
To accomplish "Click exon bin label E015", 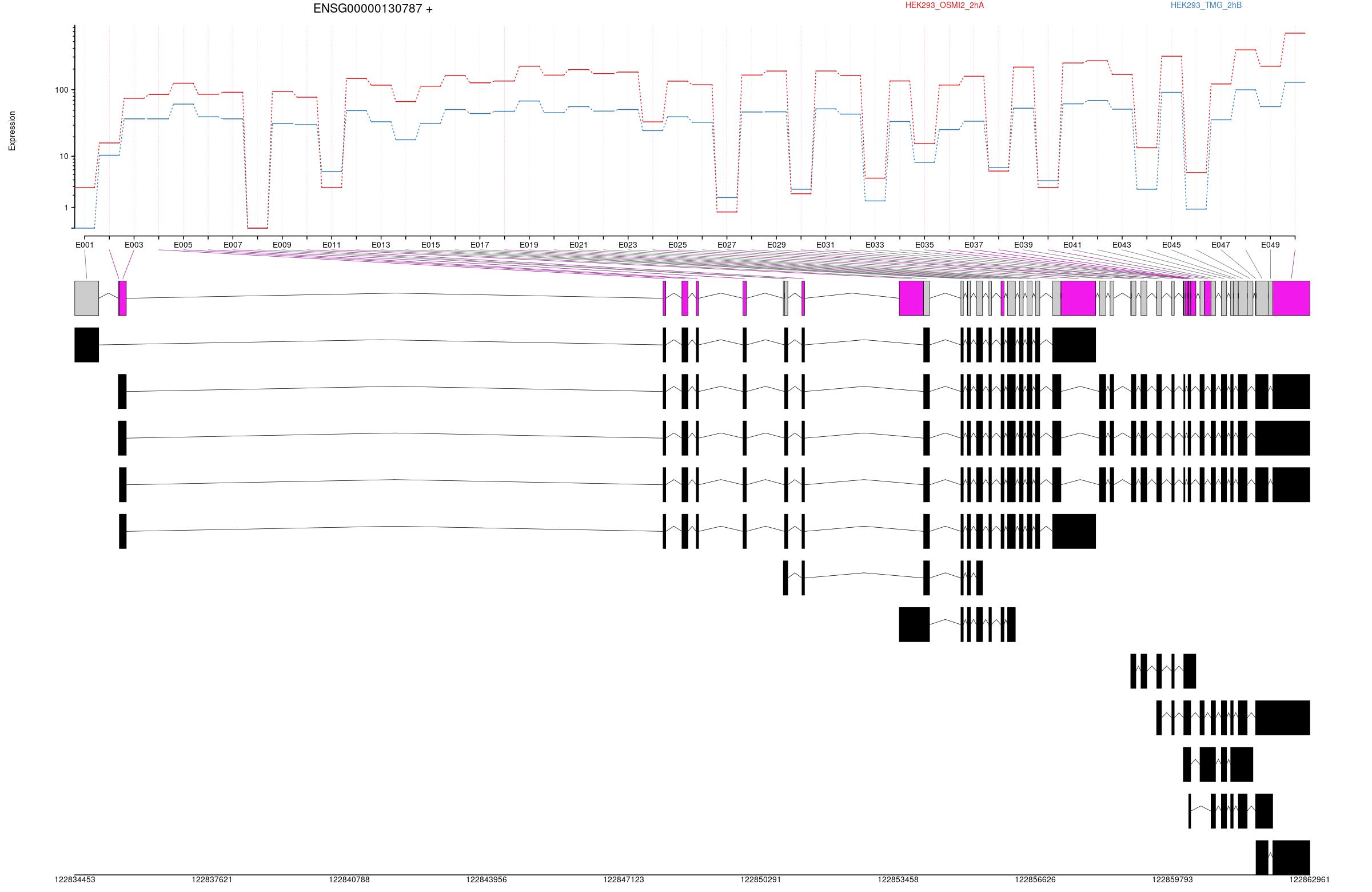I will pos(430,245).
